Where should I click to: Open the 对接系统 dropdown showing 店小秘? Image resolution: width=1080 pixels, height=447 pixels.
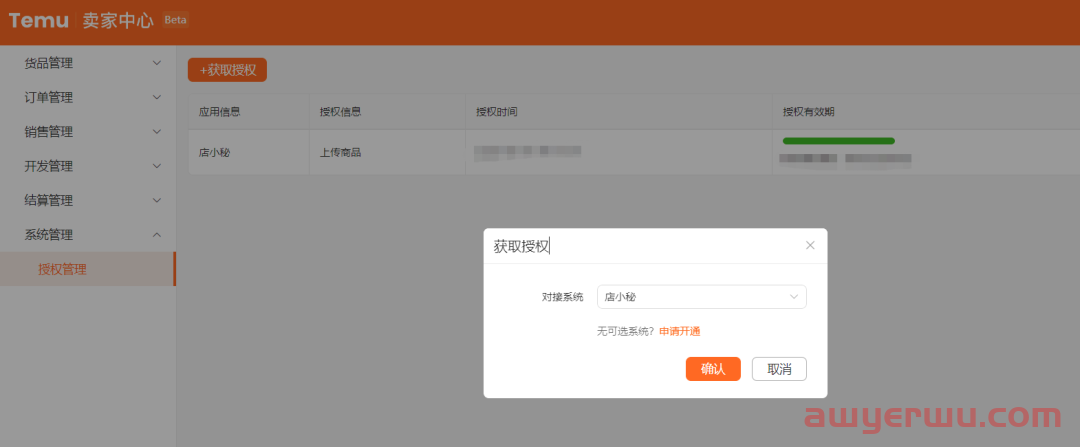(x=701, y=297)
